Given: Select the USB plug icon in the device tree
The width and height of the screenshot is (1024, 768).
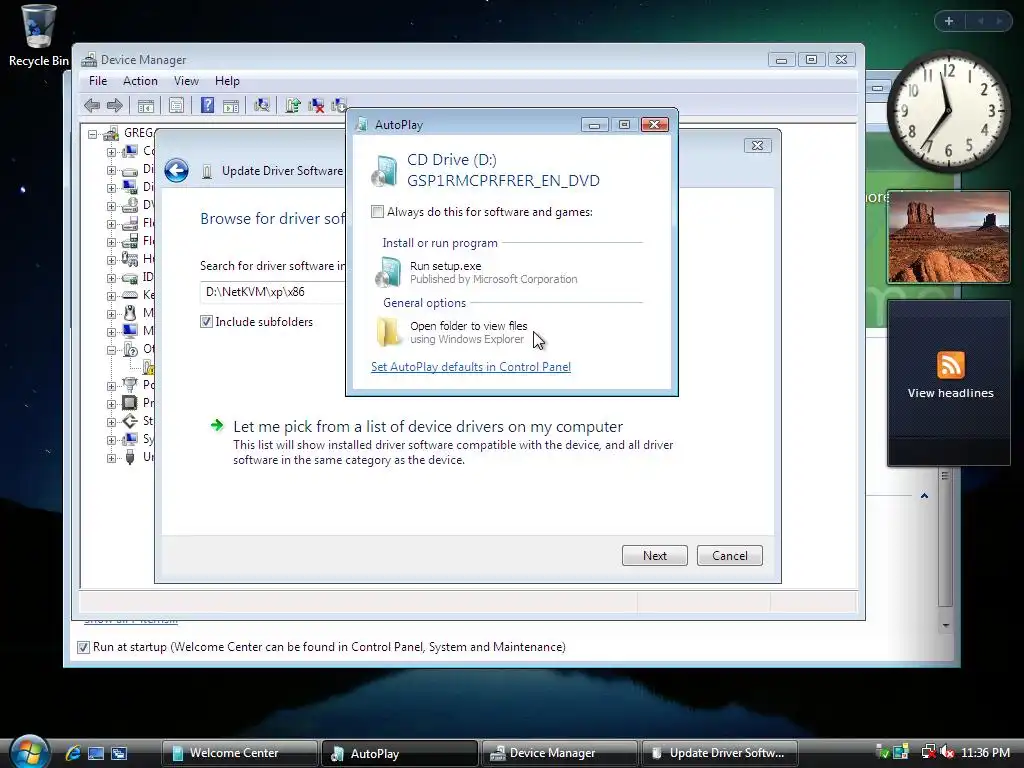Looking at the screenshot, I should [x=130, y=456].
